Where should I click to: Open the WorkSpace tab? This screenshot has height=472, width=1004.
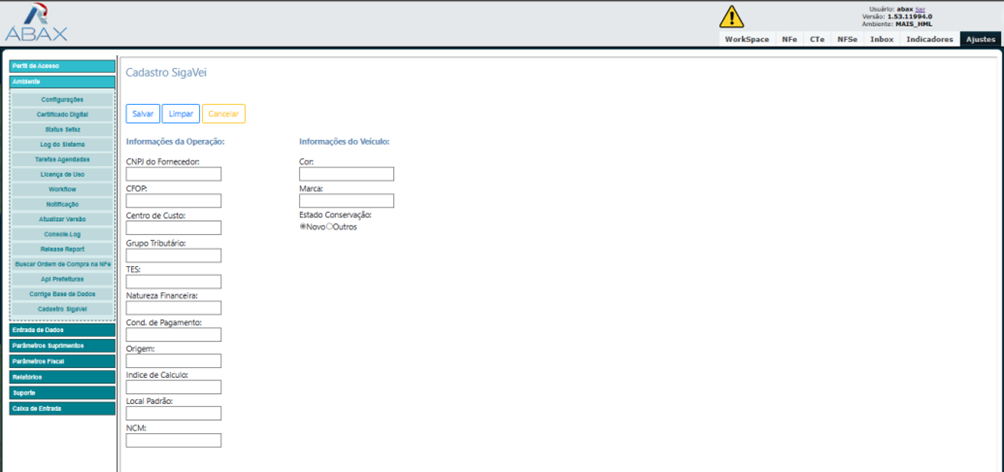(x=747, y=39)
